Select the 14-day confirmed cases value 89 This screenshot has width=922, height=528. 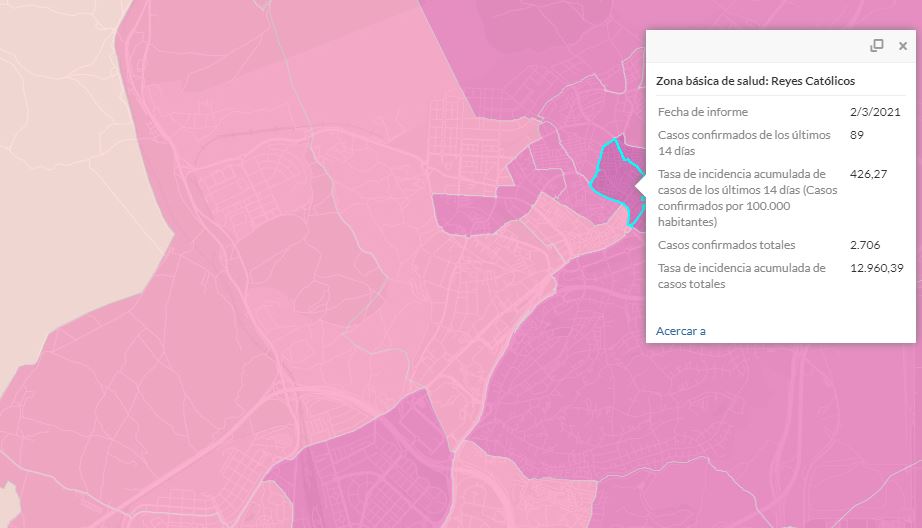tap(857, 135)
